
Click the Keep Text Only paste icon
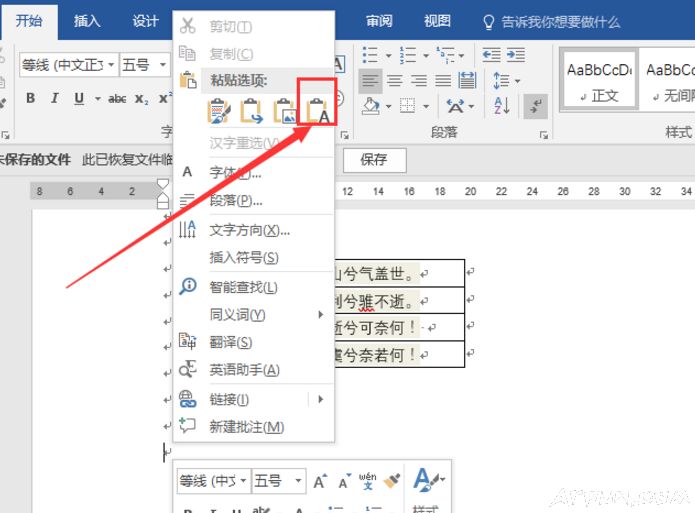(x=319, y=110)
